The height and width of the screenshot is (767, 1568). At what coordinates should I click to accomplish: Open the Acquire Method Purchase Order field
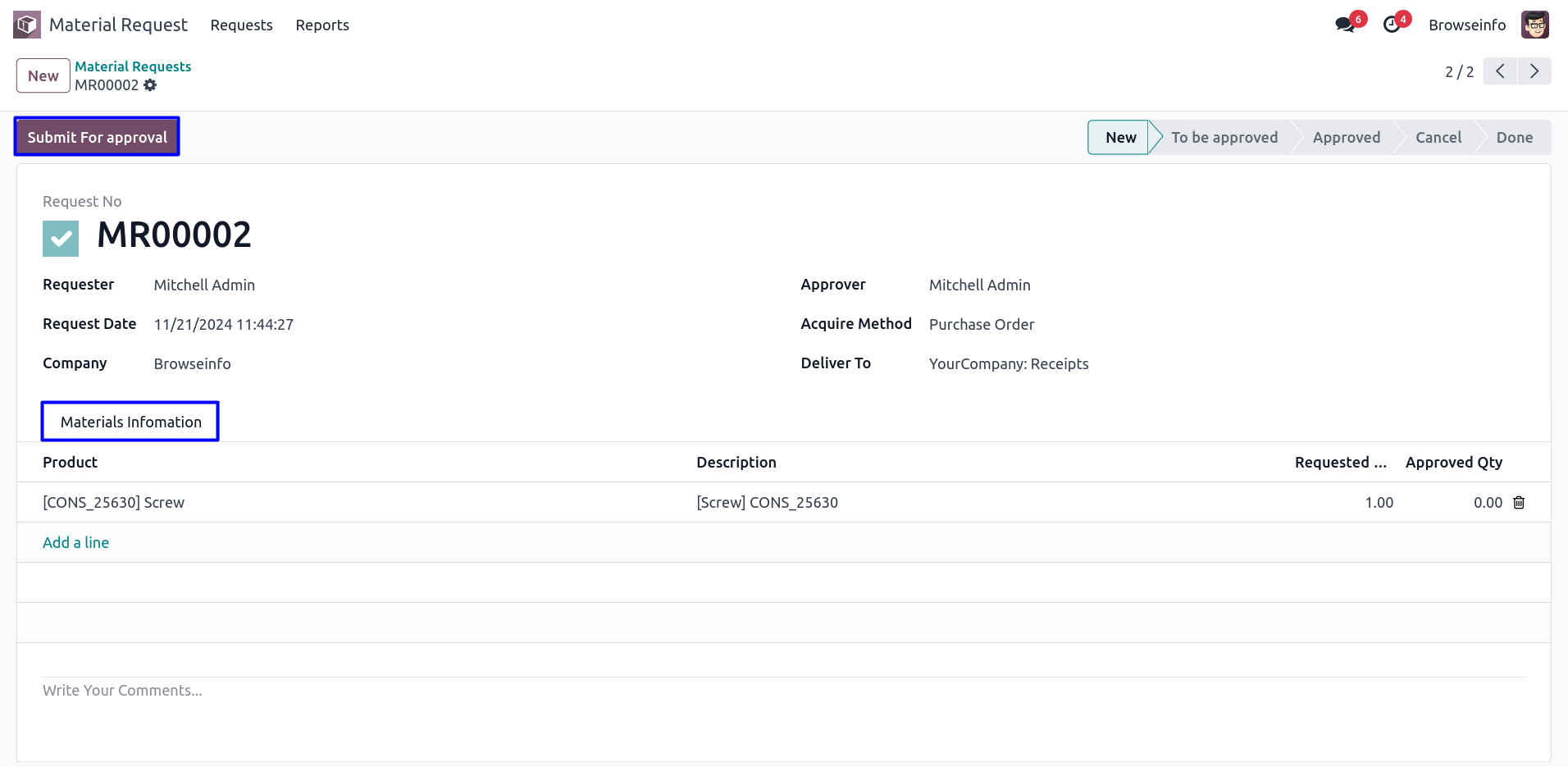982,325
